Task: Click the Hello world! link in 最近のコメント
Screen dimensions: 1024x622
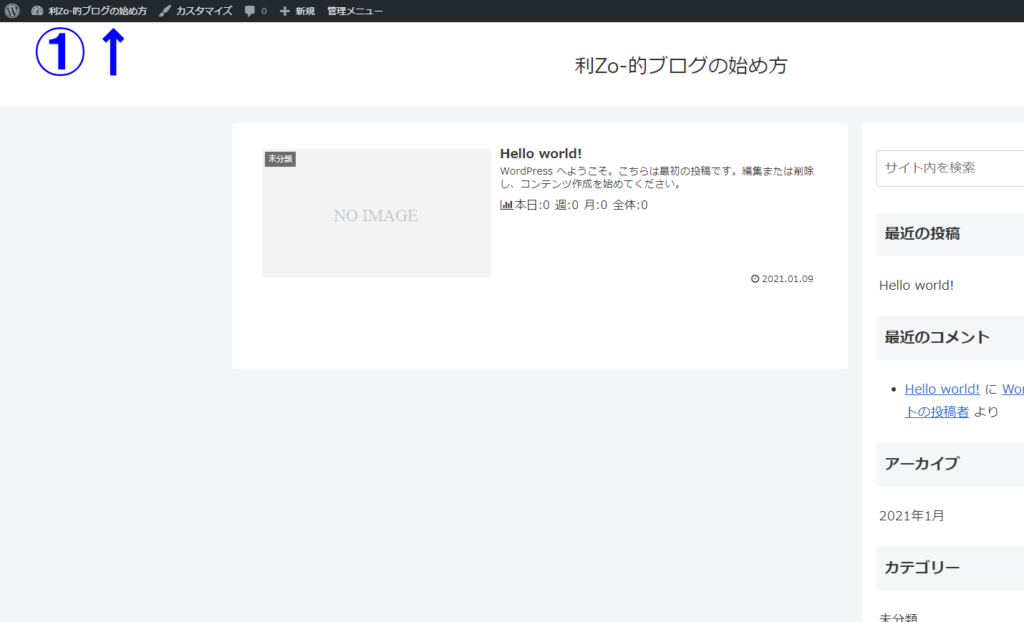Action: tap(941, 389)
